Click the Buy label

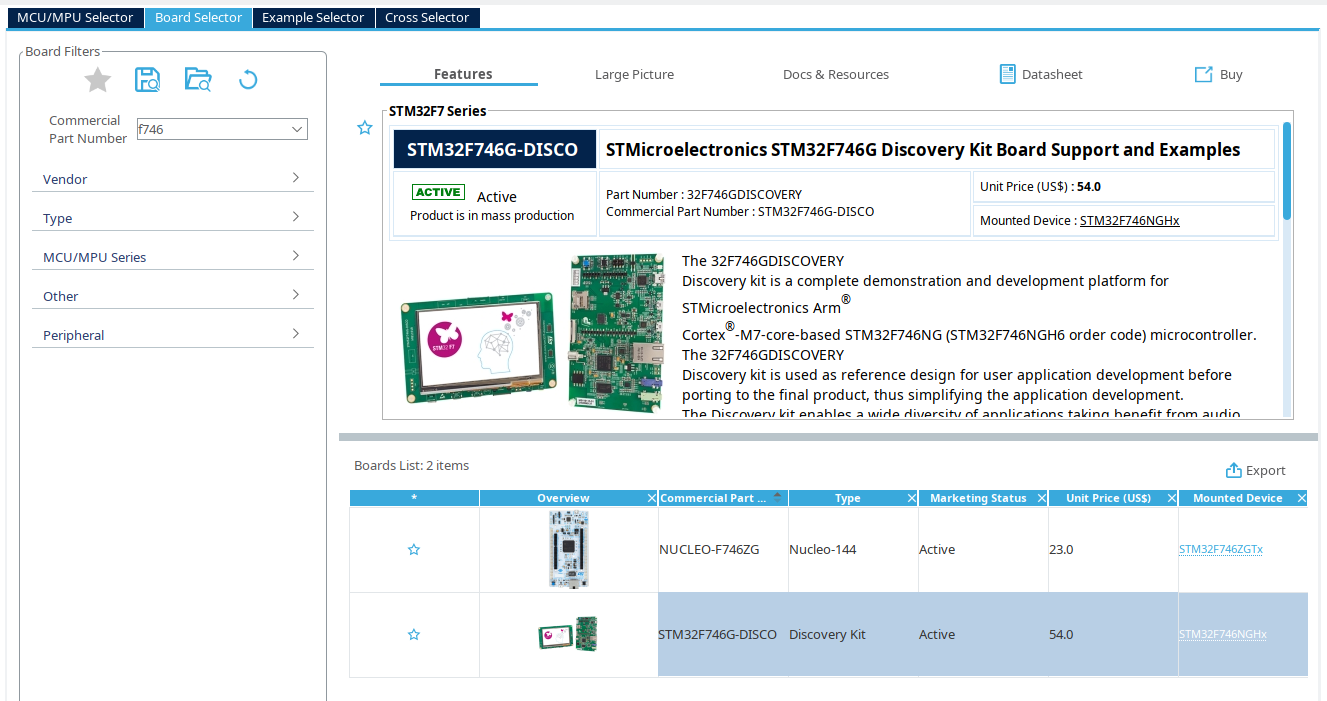[1231, 74]
